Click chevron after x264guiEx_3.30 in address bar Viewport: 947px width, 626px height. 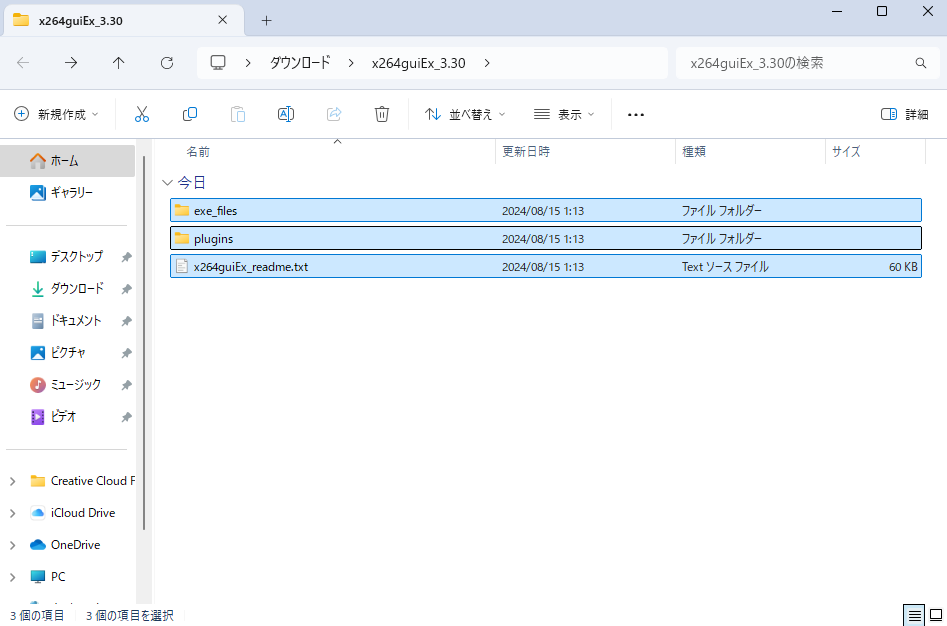tap(487, 63)
